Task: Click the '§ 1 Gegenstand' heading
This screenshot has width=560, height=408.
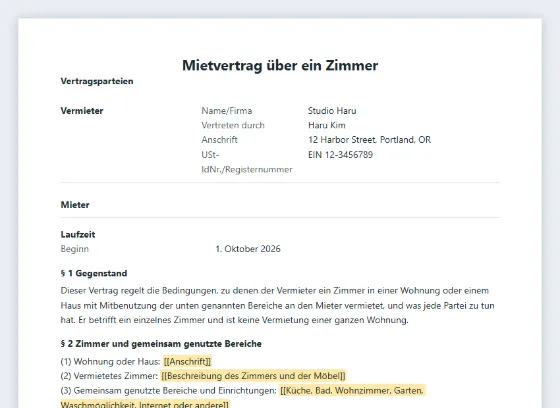Action: [x=94, y=273]
